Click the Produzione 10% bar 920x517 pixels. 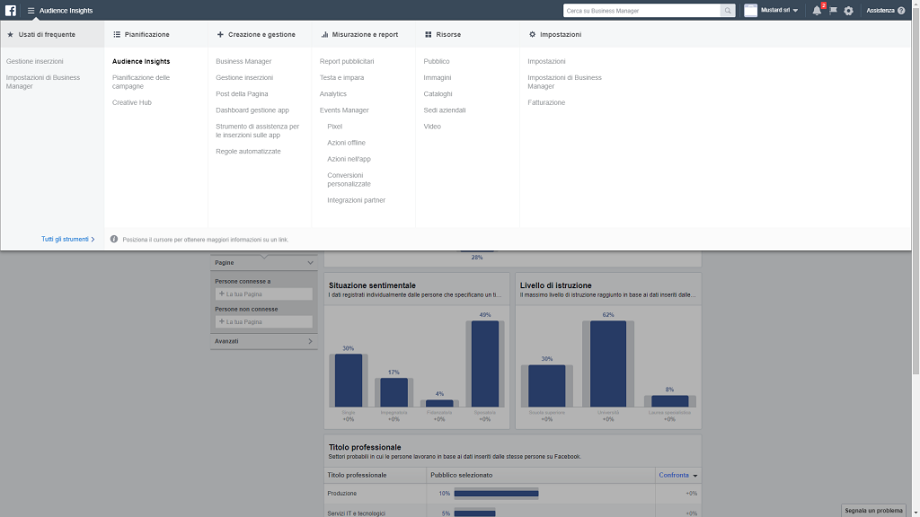[x=496, y=494]
